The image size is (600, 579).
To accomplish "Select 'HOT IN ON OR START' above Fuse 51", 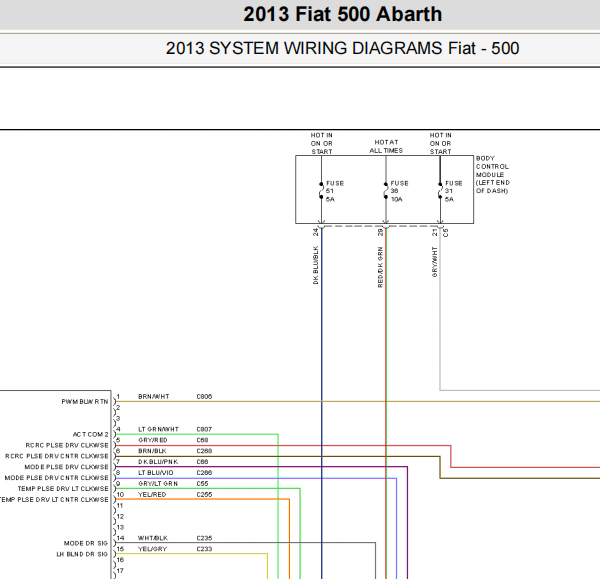I will (x=321, y=144).
